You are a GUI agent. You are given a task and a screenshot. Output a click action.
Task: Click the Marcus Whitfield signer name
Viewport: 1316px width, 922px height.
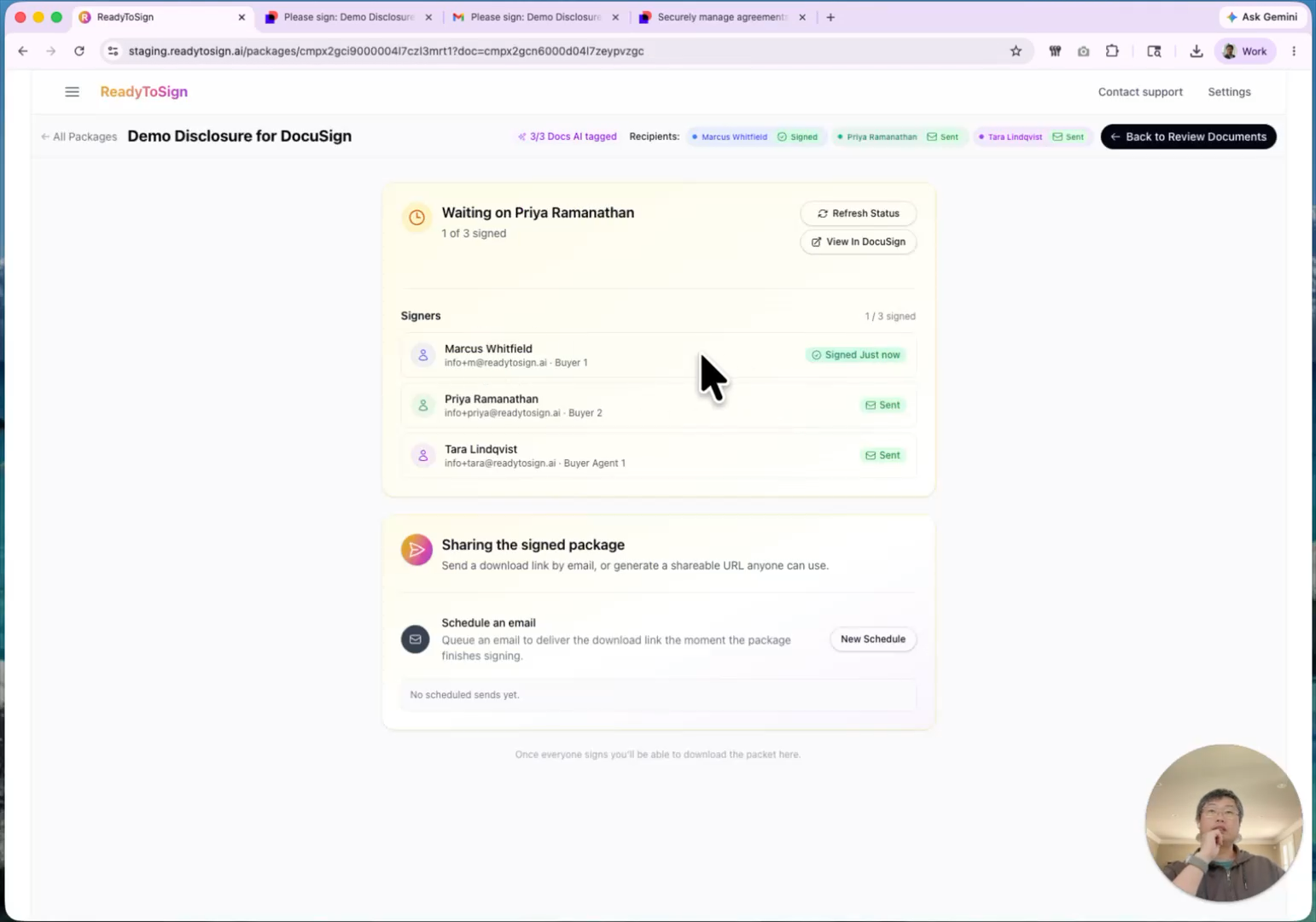488,349
